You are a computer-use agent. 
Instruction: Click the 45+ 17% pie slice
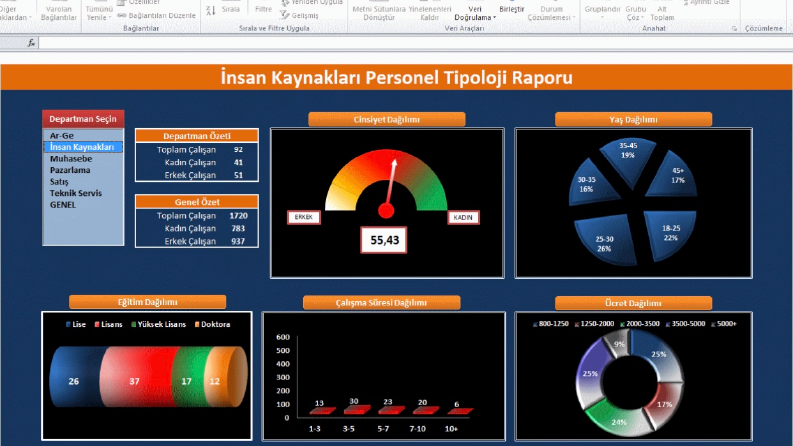[675, 177]
